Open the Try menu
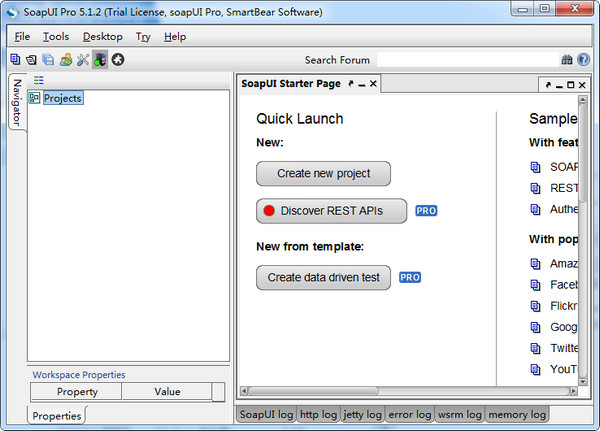This screenshot has height=431, width=600. coord(143,37)
